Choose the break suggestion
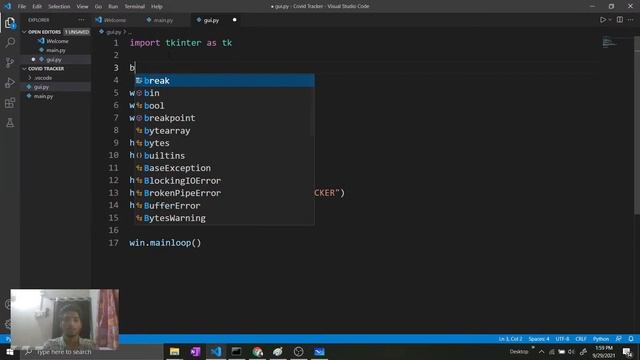640x360 pixels. pyautogui.click(x=224, y=81)
